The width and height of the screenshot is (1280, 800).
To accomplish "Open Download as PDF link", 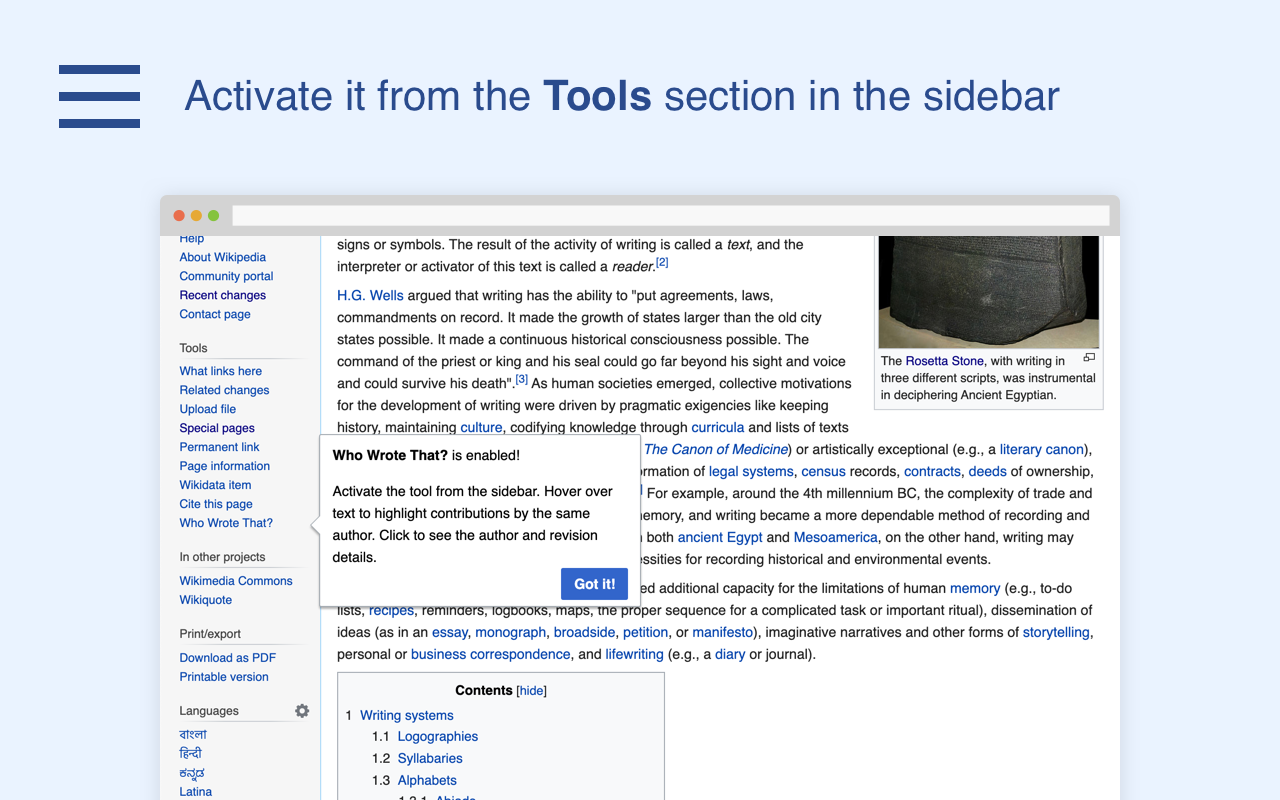I will coord(227,658).
